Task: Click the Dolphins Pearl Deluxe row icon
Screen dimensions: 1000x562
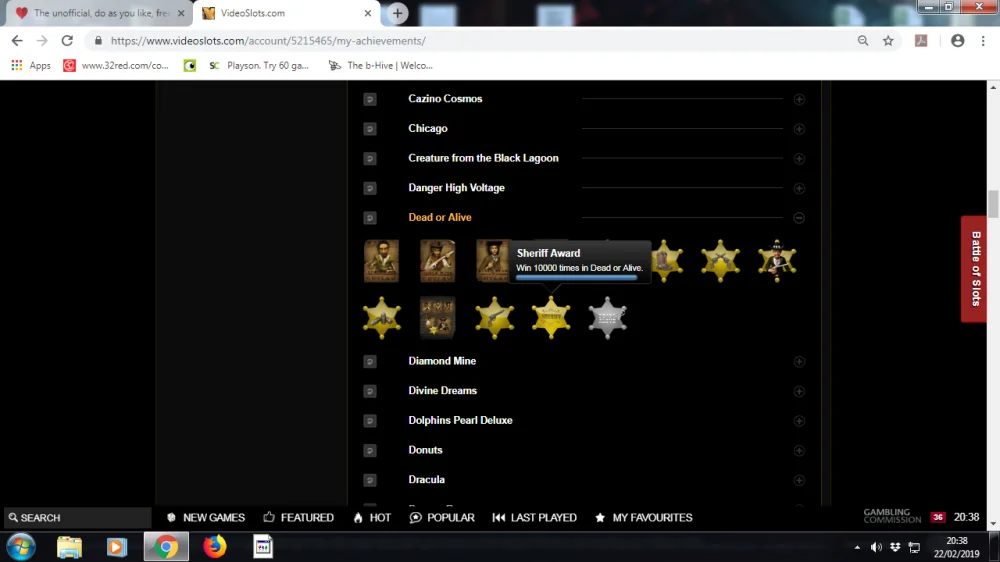Action: click(370, 420)
